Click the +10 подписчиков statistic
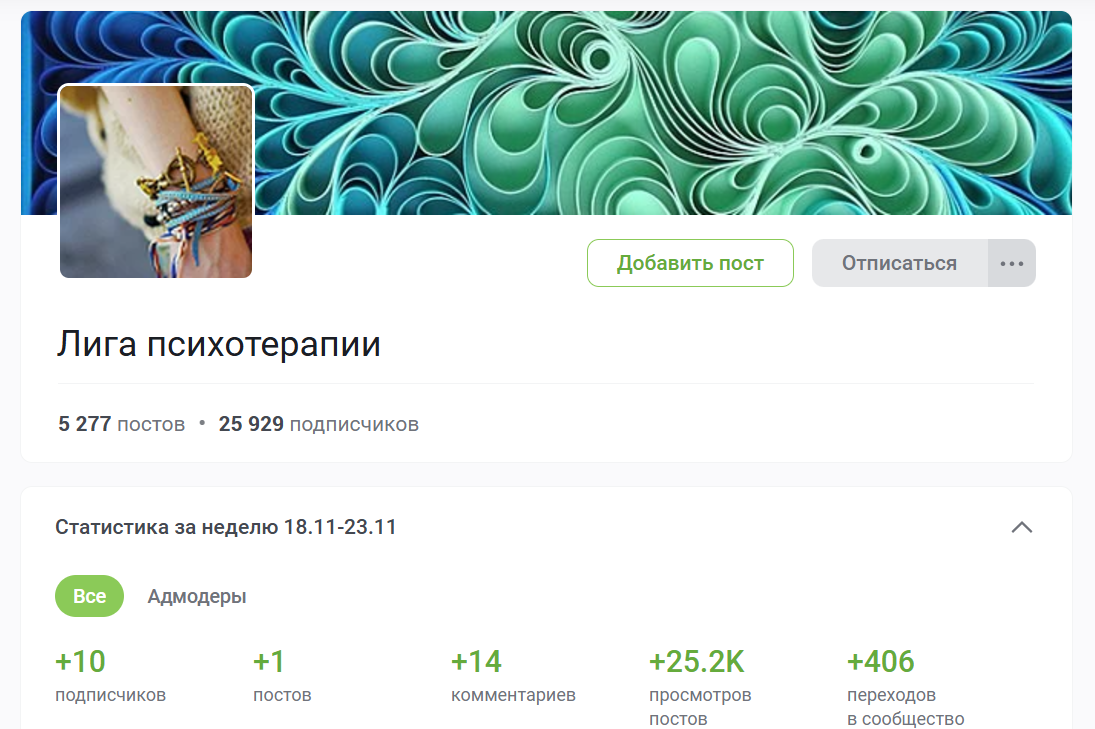The width and height of the screenshot is (1095, 729). point(110,676)
